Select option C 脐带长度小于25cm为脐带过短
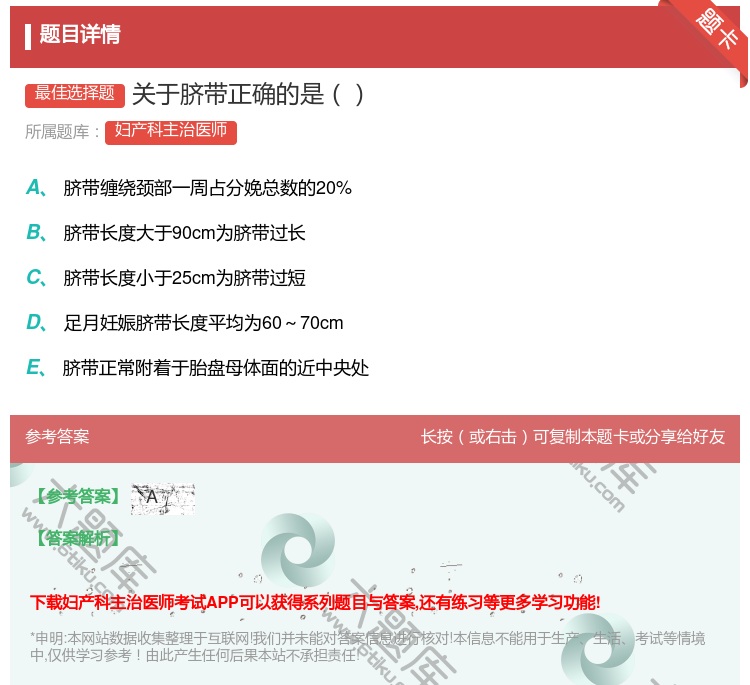750x685 pixels. (x=165, y=277)
